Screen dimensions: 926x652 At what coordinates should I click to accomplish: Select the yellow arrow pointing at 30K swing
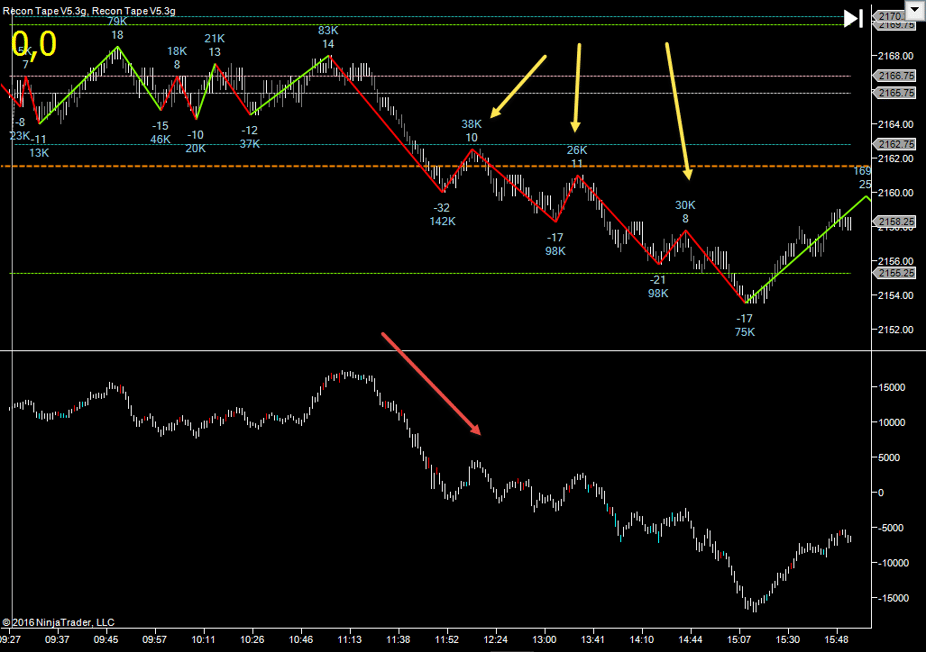(678, 110)
